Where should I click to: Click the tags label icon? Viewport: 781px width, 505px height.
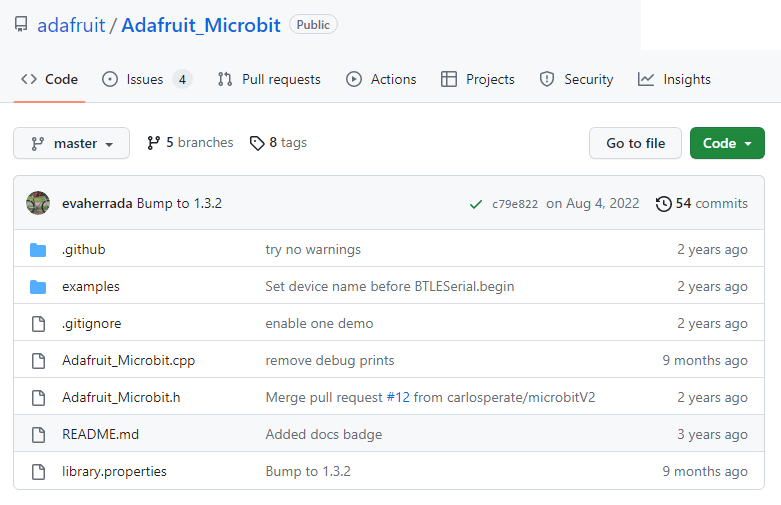click(x=257, y=143)
